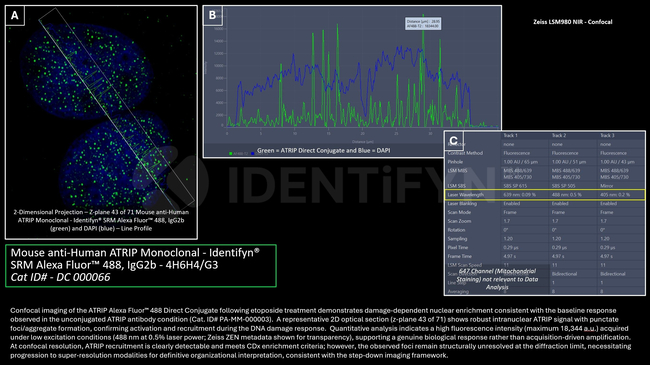Click the 'SBS SP 505' cell
The image size is (650, 365).
pyautogui.click(x=563, y=186)
